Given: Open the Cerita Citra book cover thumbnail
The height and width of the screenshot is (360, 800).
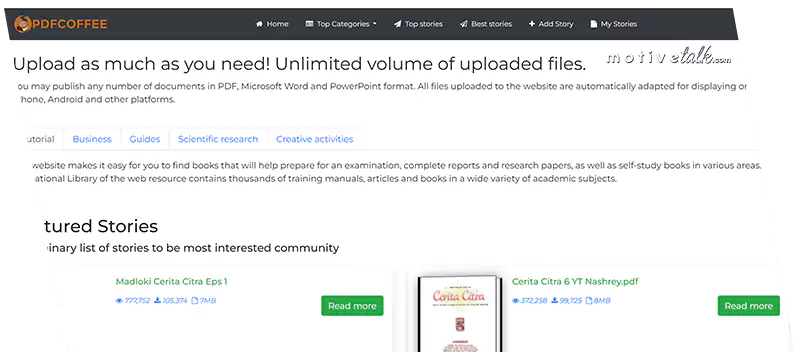Looking at the screenshot, I should click(x=460, y=314).
